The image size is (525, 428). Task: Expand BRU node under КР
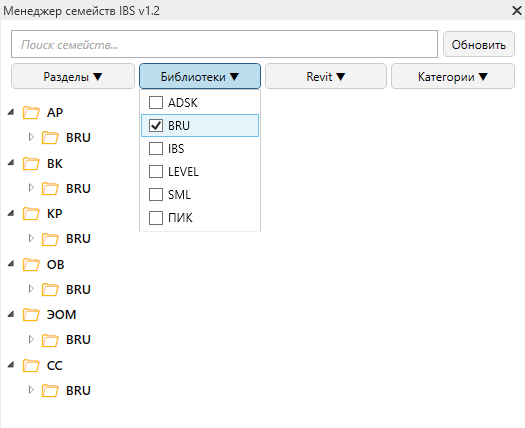point(31,238)
